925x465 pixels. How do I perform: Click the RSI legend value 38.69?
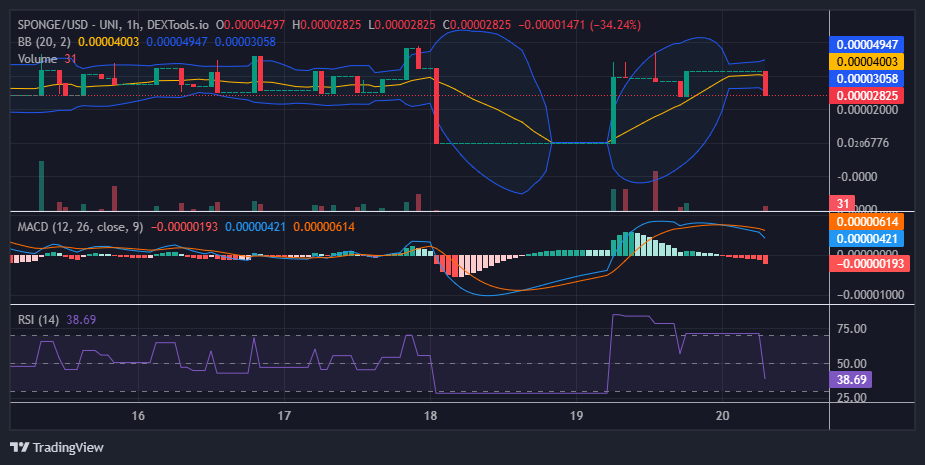81,320
